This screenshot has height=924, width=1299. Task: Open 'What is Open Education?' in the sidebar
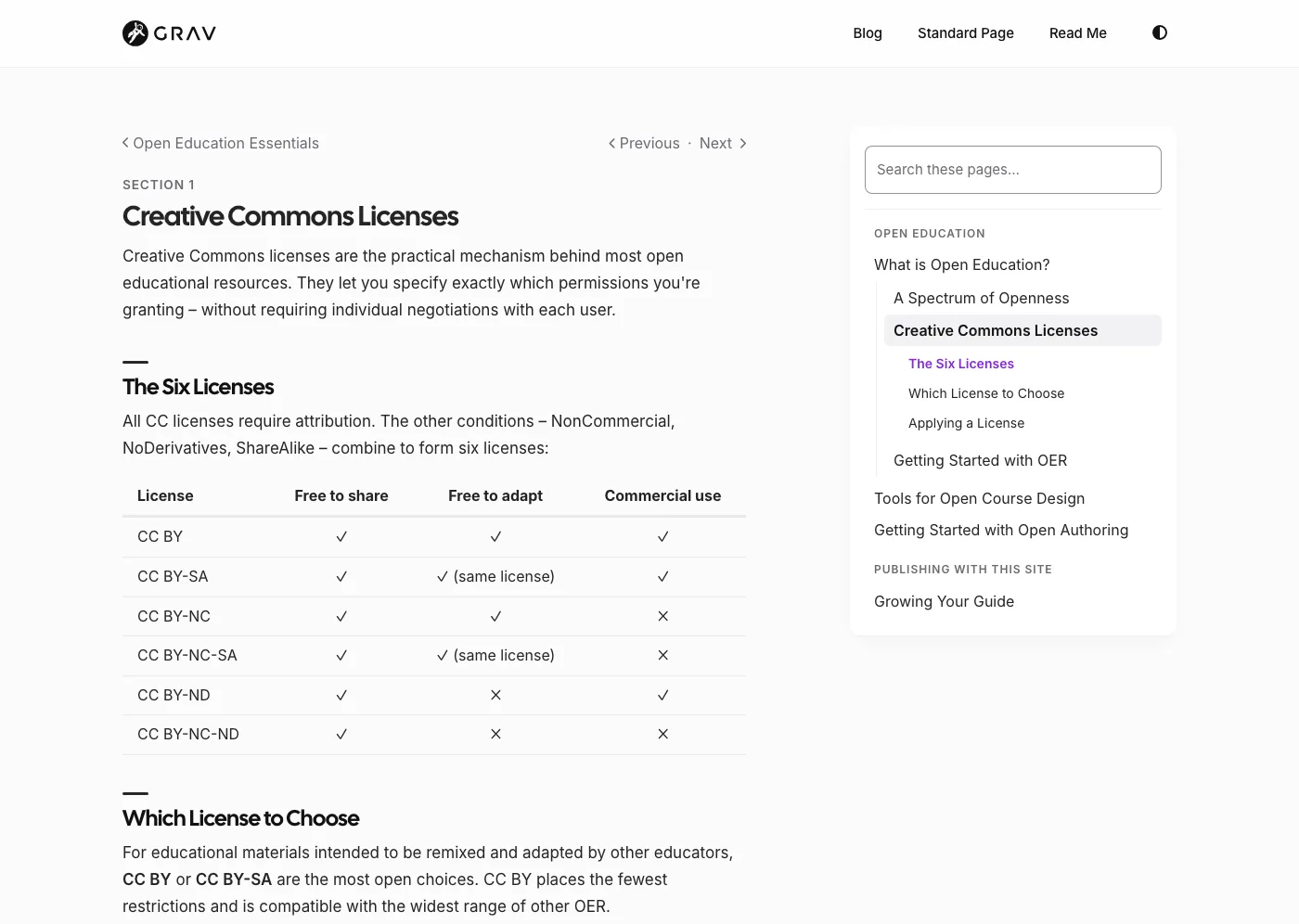tap(962, 264)
